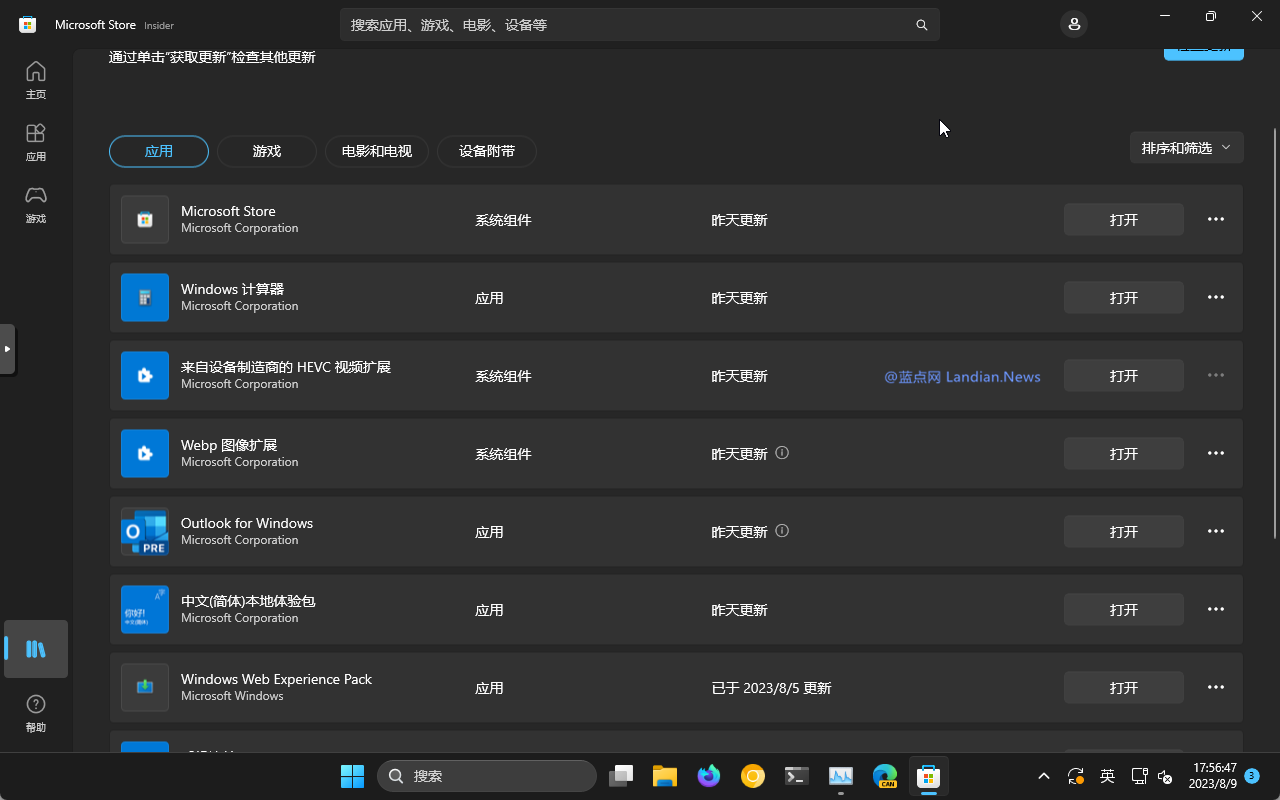Show update info icon for Outlook for Windows
The width and height of the screenshot is (1280, 800).
782,531
